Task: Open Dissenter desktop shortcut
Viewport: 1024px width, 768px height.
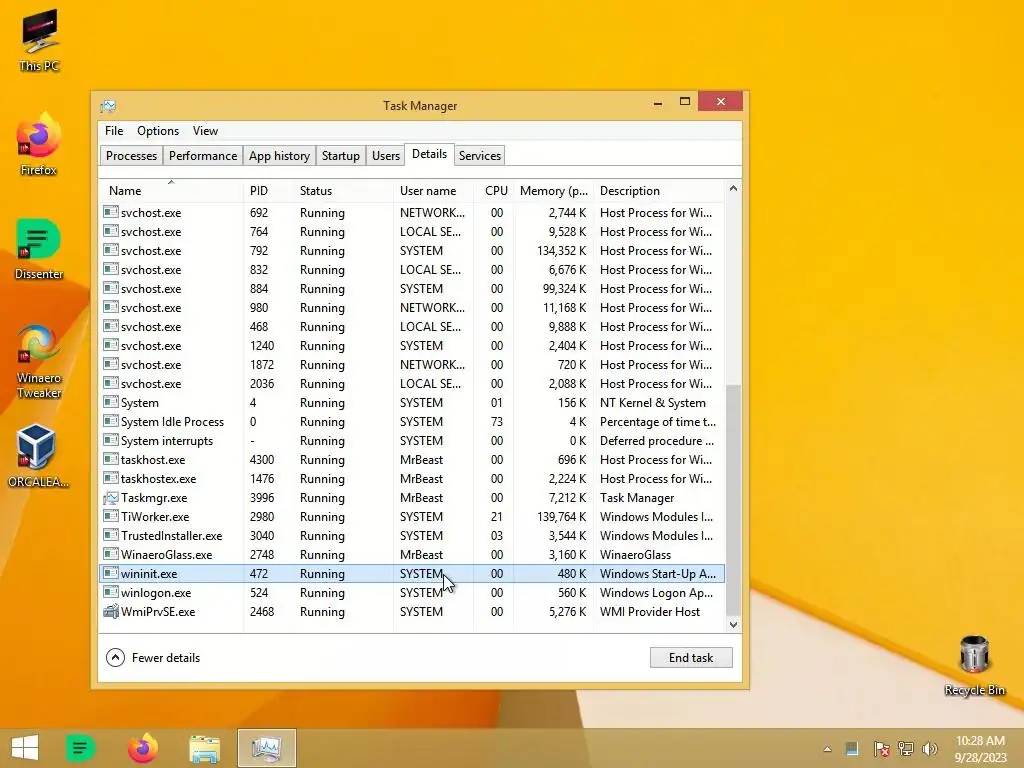Action: coord(39,249)
